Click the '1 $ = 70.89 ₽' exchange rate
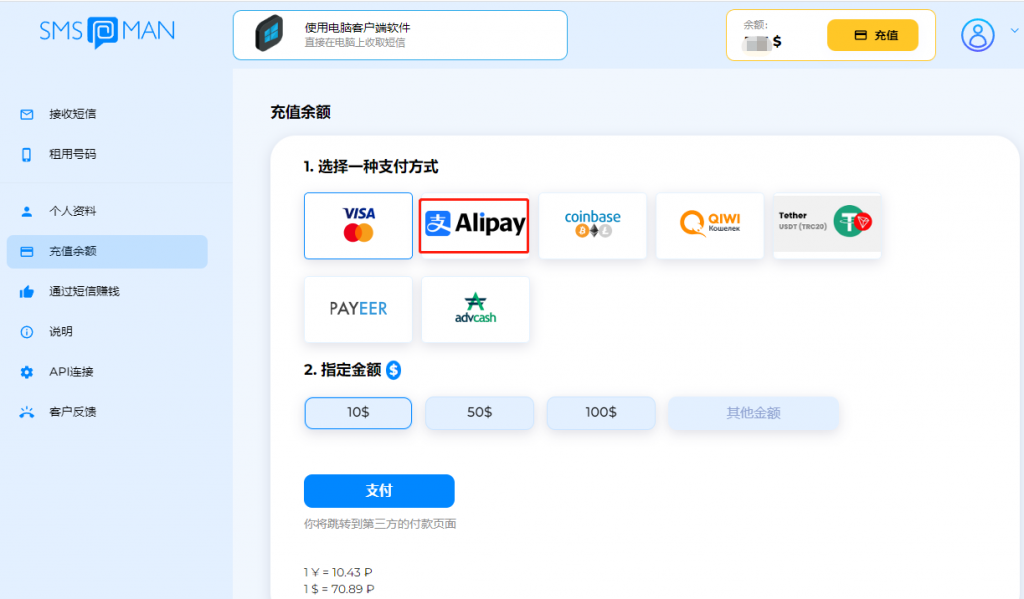Viewport: 1024px width, 599px height. (x=339, y=589)
